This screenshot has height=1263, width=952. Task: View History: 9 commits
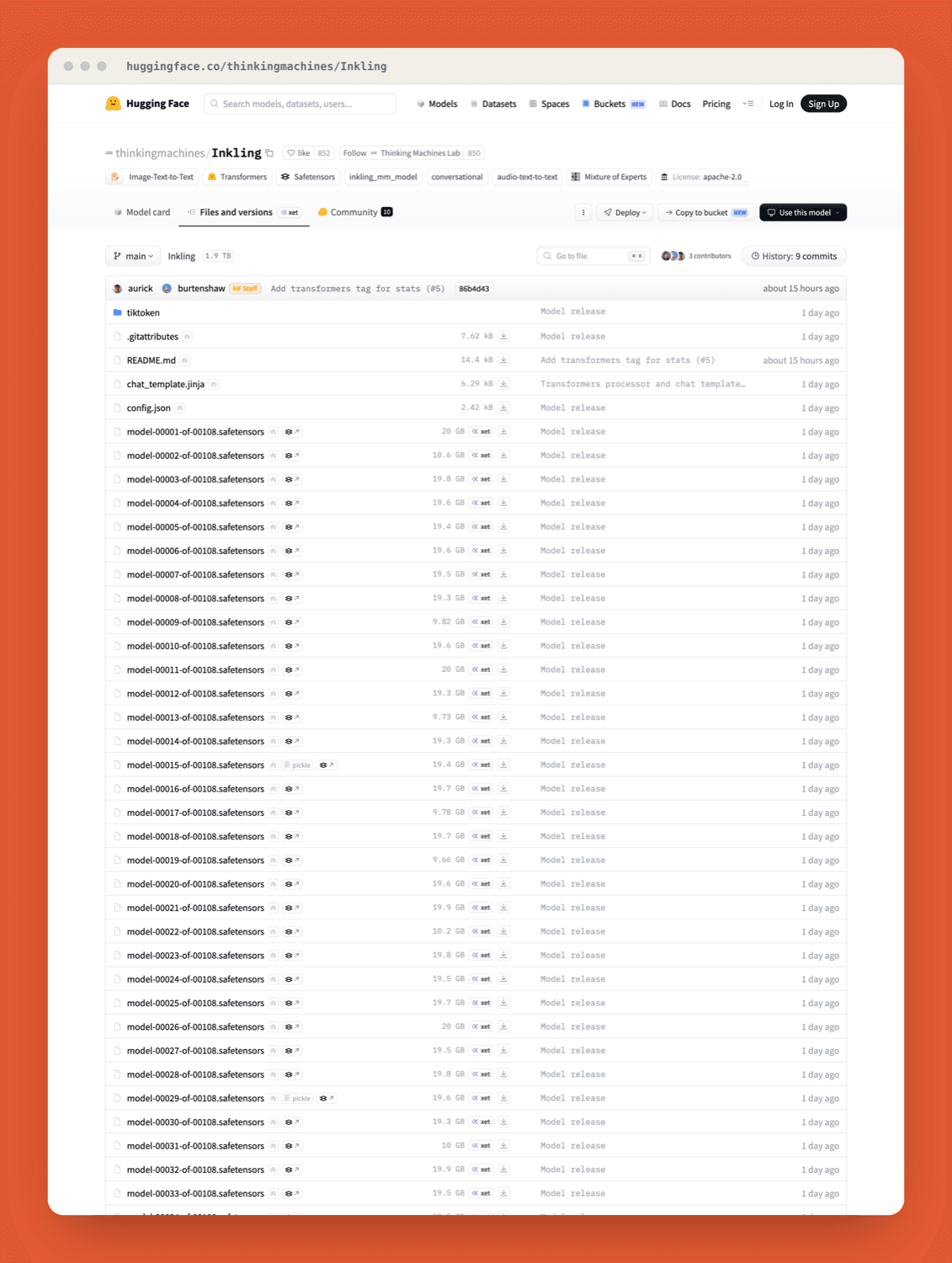tap(794, 256)
